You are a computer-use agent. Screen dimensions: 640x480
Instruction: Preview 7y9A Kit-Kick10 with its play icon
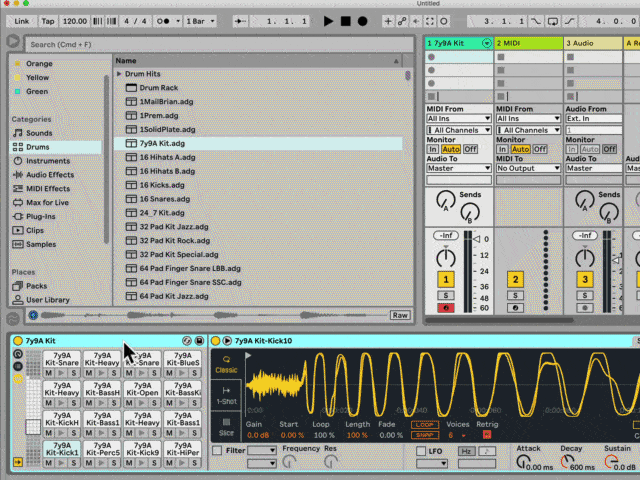227,341
